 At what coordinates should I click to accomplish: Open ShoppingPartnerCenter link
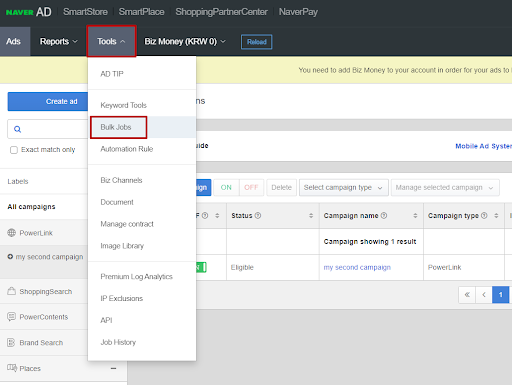(x=221, y=12)
